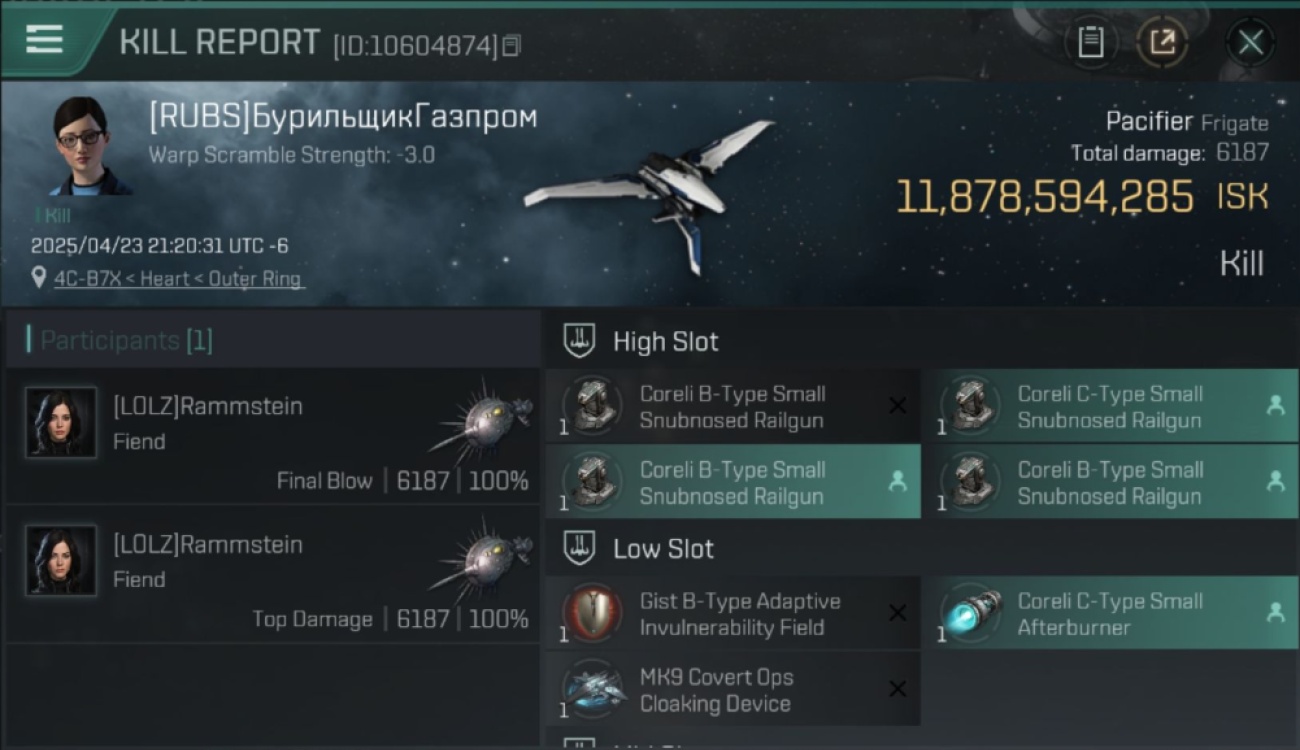Copy the kill report ID icon

click(511, 45)
